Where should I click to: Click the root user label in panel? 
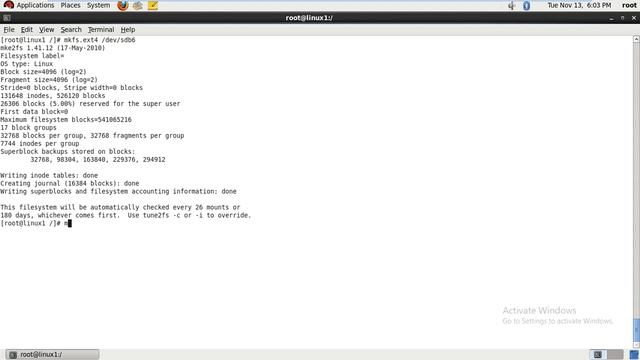[629, 5]
